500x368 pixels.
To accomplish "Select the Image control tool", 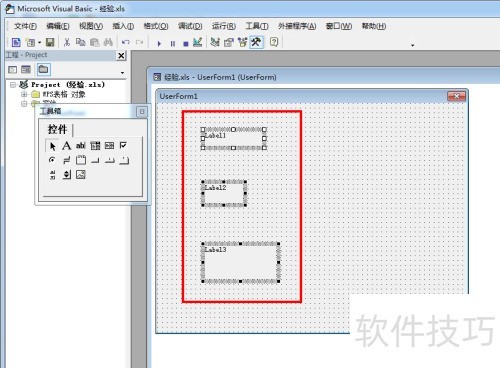I will [81, 174].
